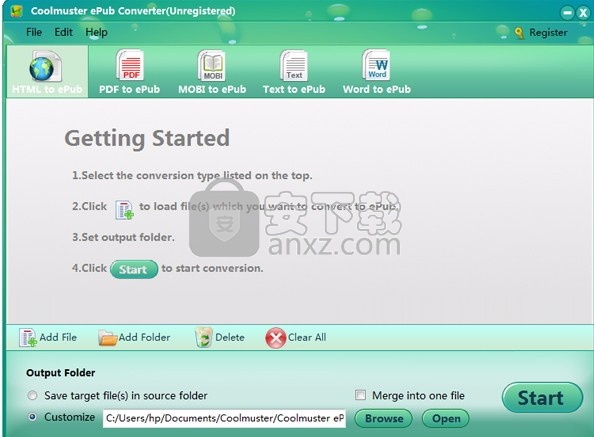
Task: Start the conversion with large Start button
Action: 542,398
